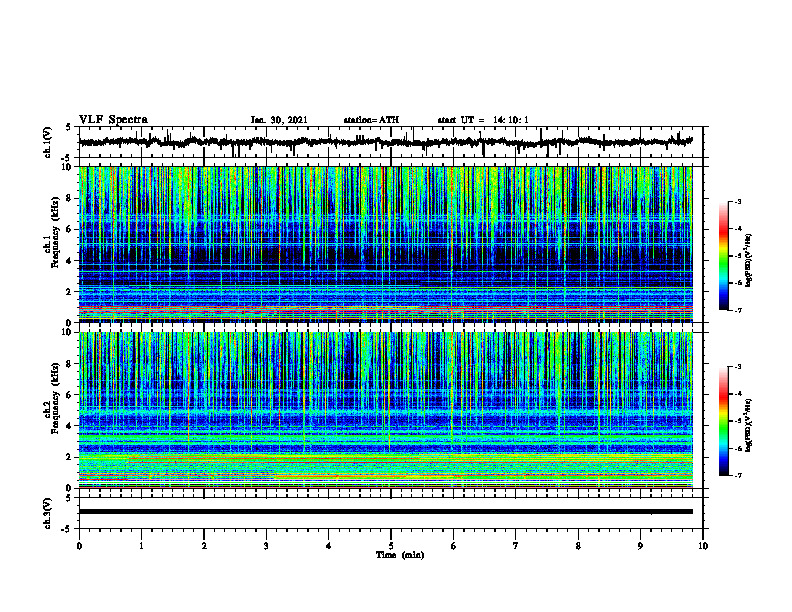Click the "-3" label on ch.2 color bar
Image resolution: width=792 pixels, height=612 pixels.
pyautogui.click(x=737, y=367)
